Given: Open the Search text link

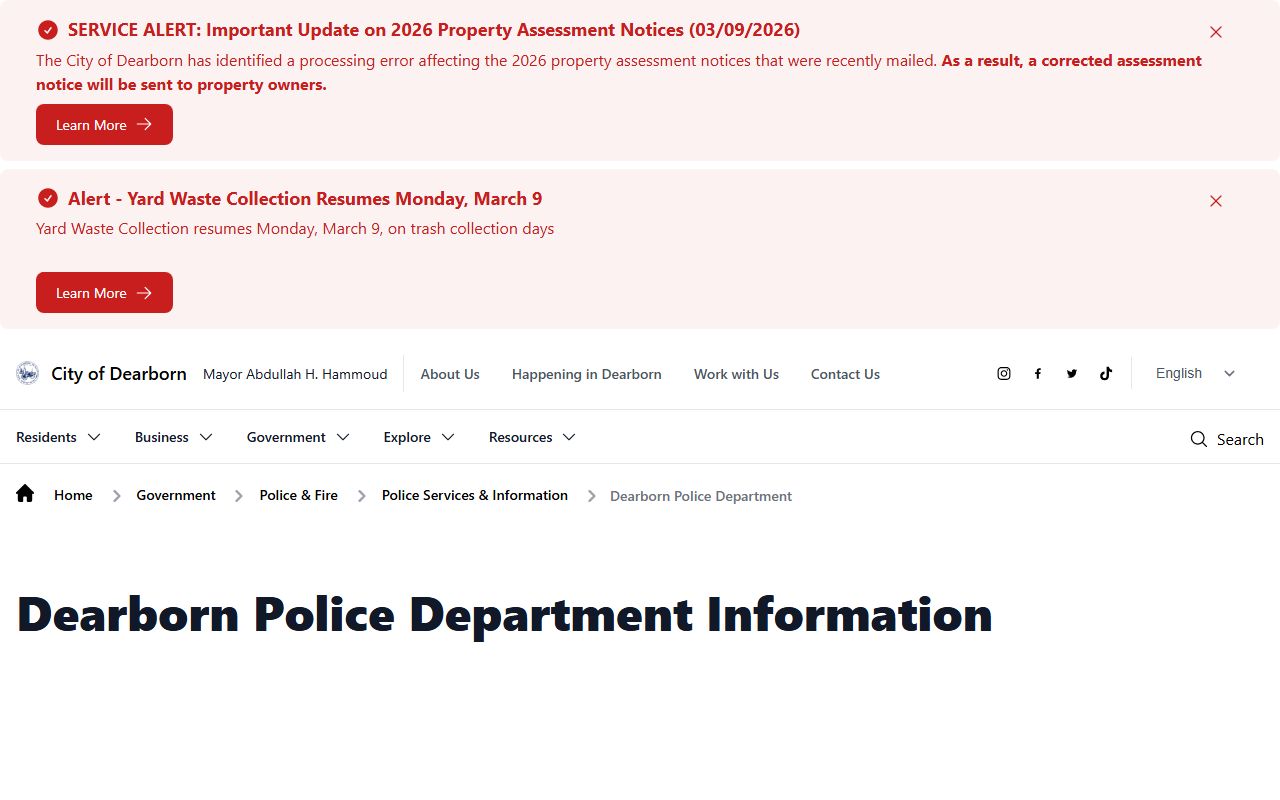Looking at the screenshot, I should coord(1240,439).
